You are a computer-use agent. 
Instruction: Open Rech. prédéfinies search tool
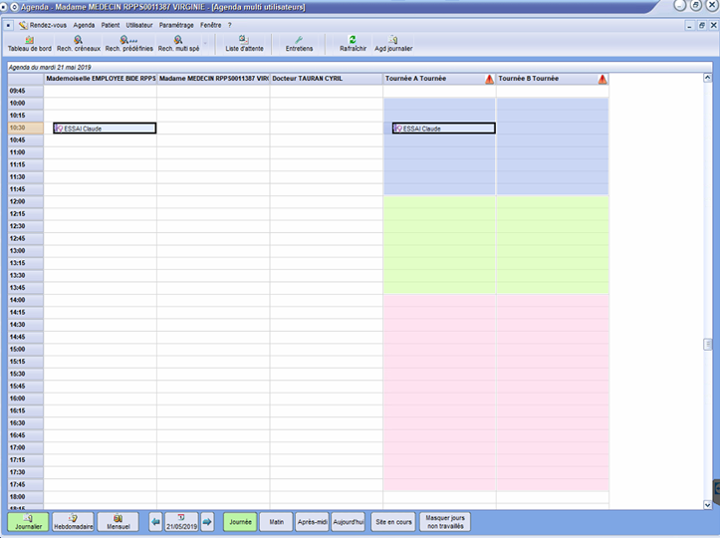click(x=129, y=43)
